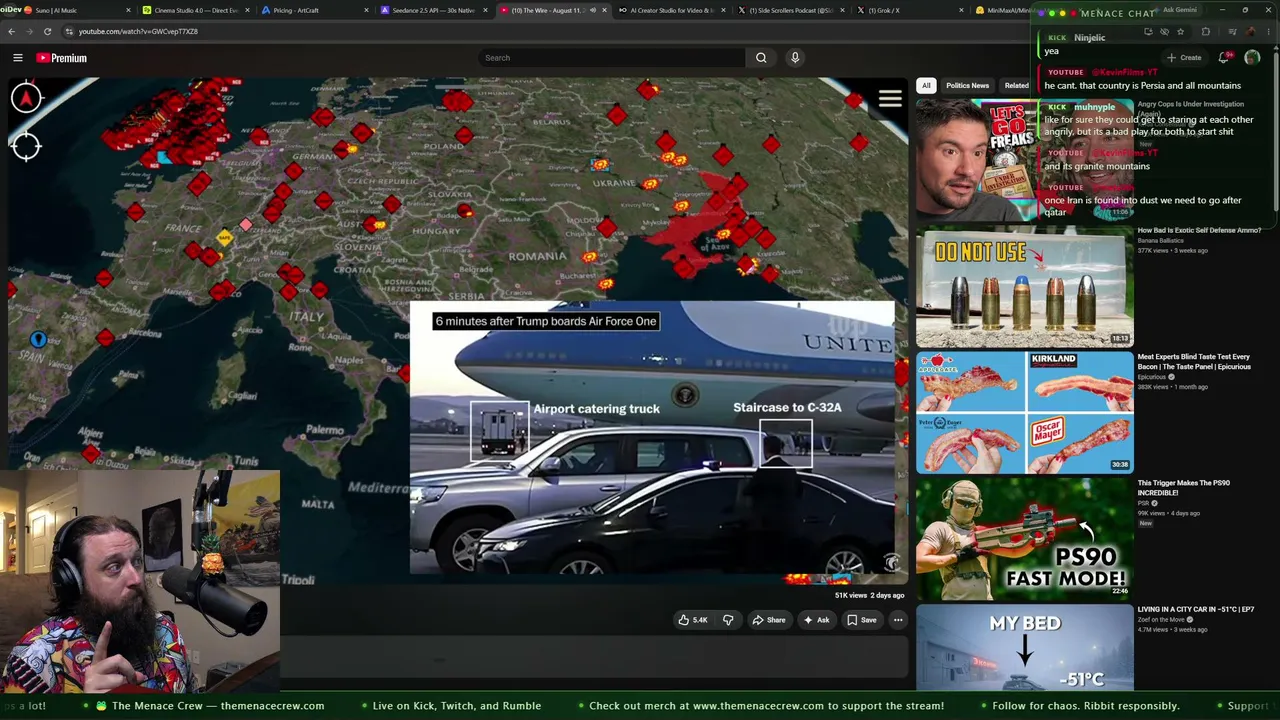Click the YouTube search magnifier button
This screenshot has height=720, width=1280.
(761, 58)
